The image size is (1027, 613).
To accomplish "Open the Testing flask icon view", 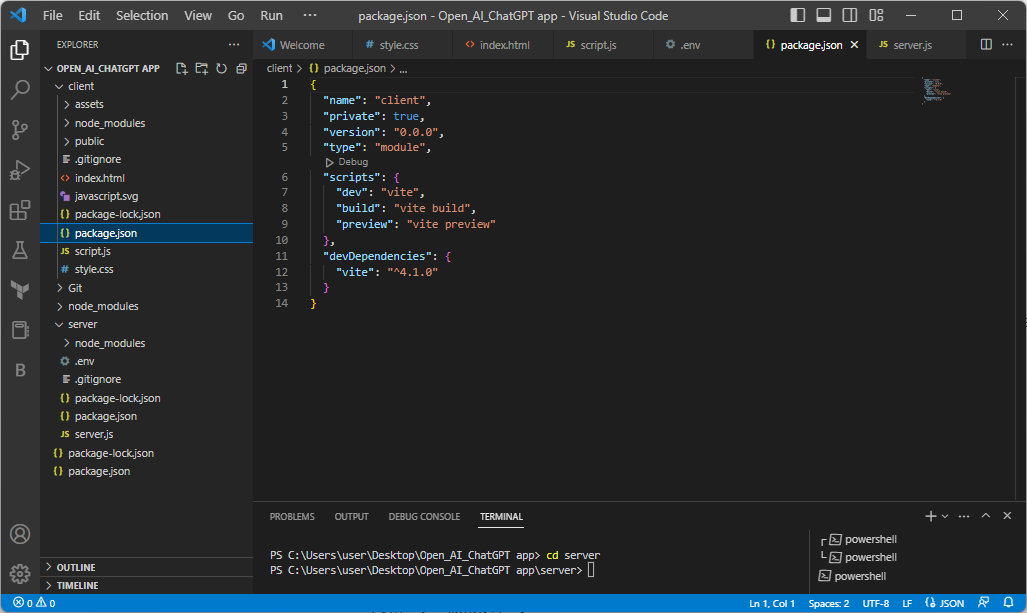I will (x=20, y=250).
